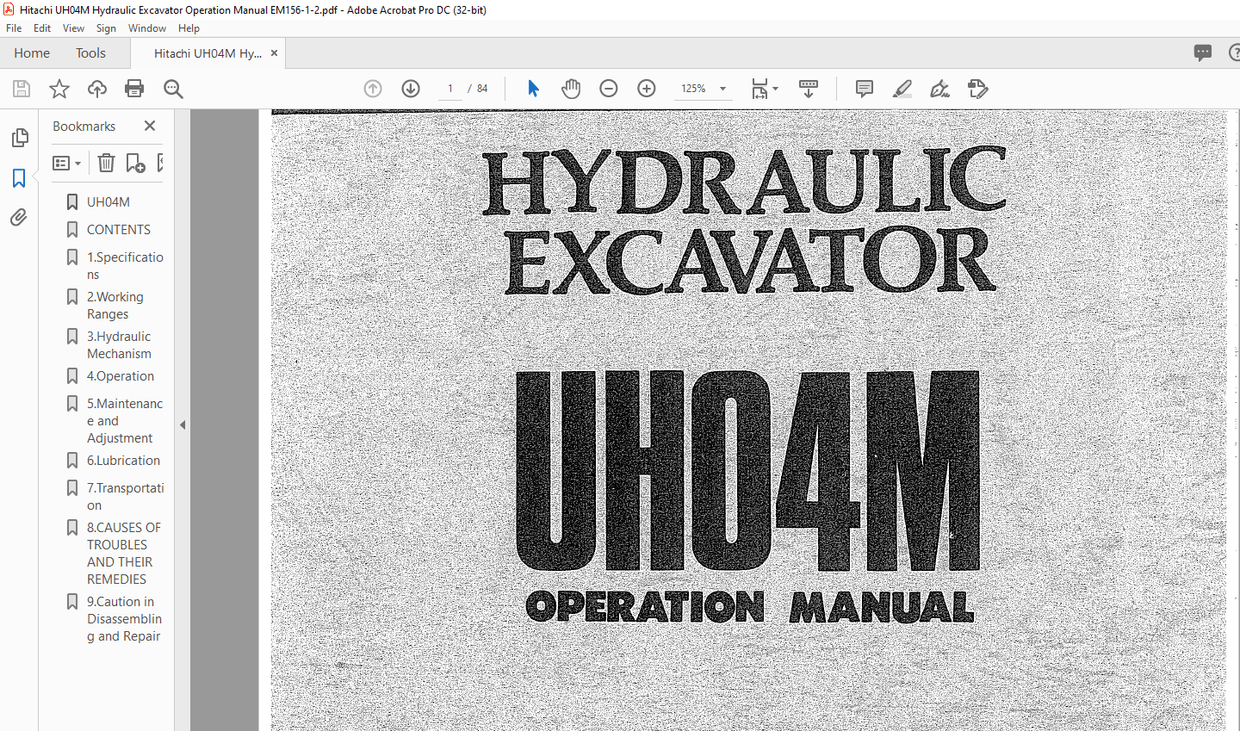Star this file as favorite
The image size is (1240, 731).
tap(59, 88)
